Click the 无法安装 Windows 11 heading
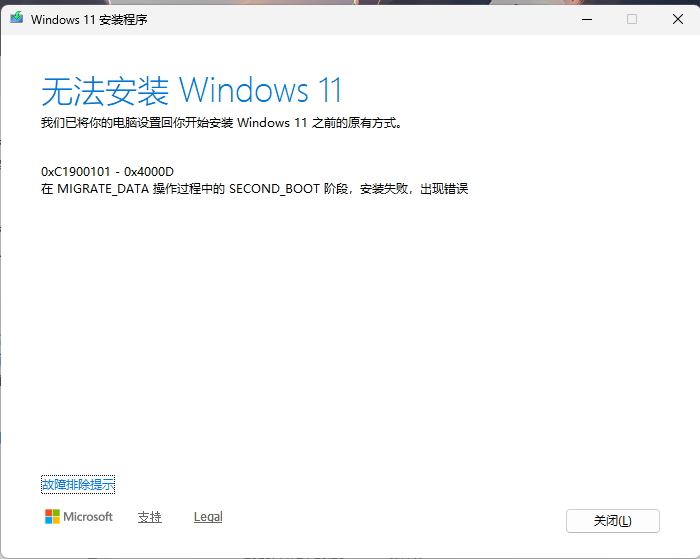Screen dimensions: 700x559 192,91
